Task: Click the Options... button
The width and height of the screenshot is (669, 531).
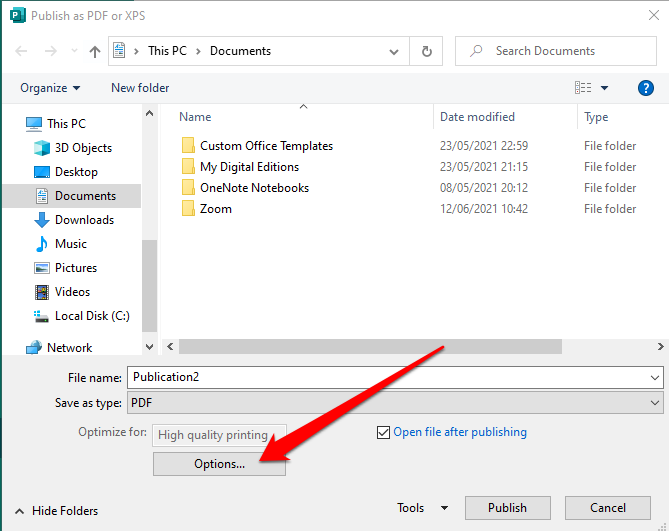Action: [x=220, y=464]
